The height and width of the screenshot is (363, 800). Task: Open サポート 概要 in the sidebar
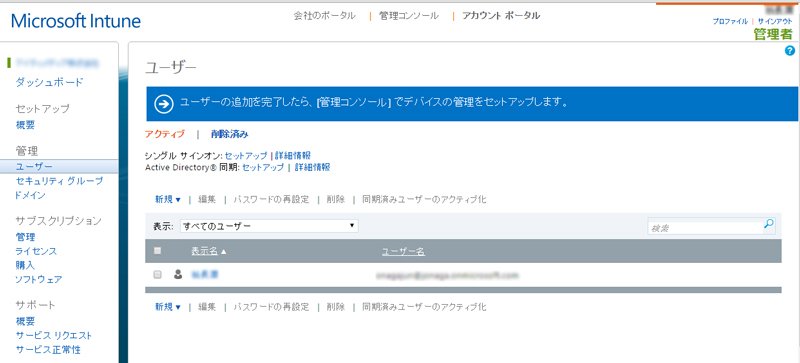coord(25,321)
